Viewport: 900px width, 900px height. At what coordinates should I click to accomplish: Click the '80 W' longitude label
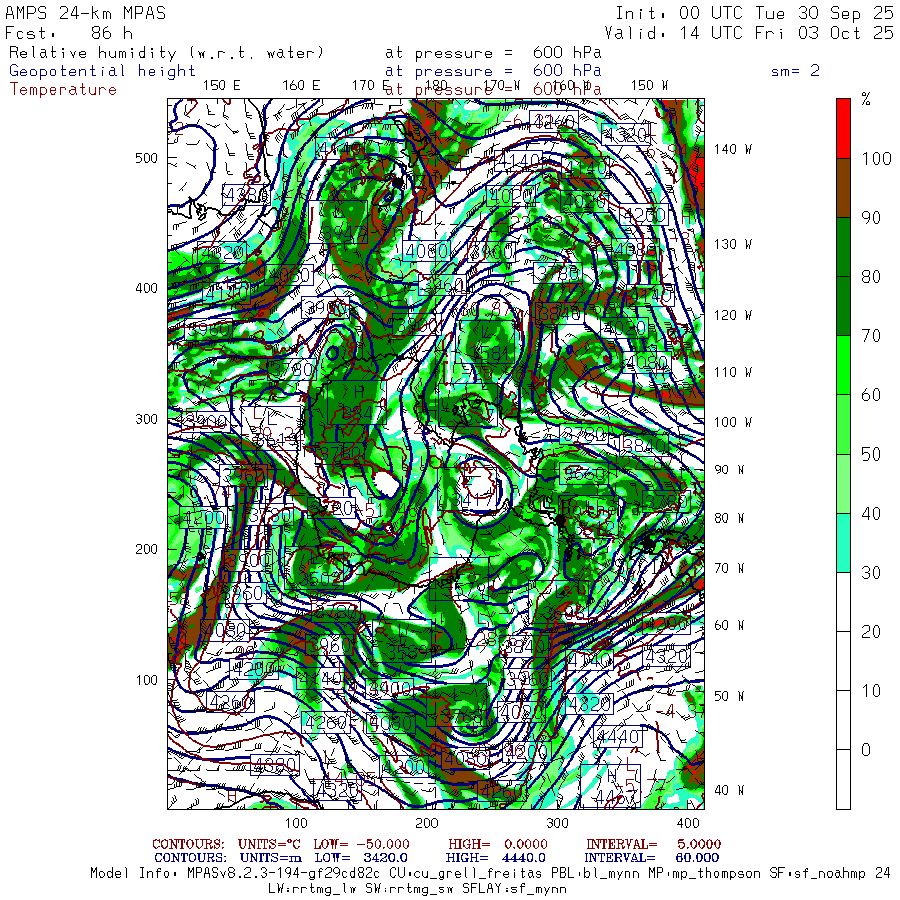pos(729,518)
